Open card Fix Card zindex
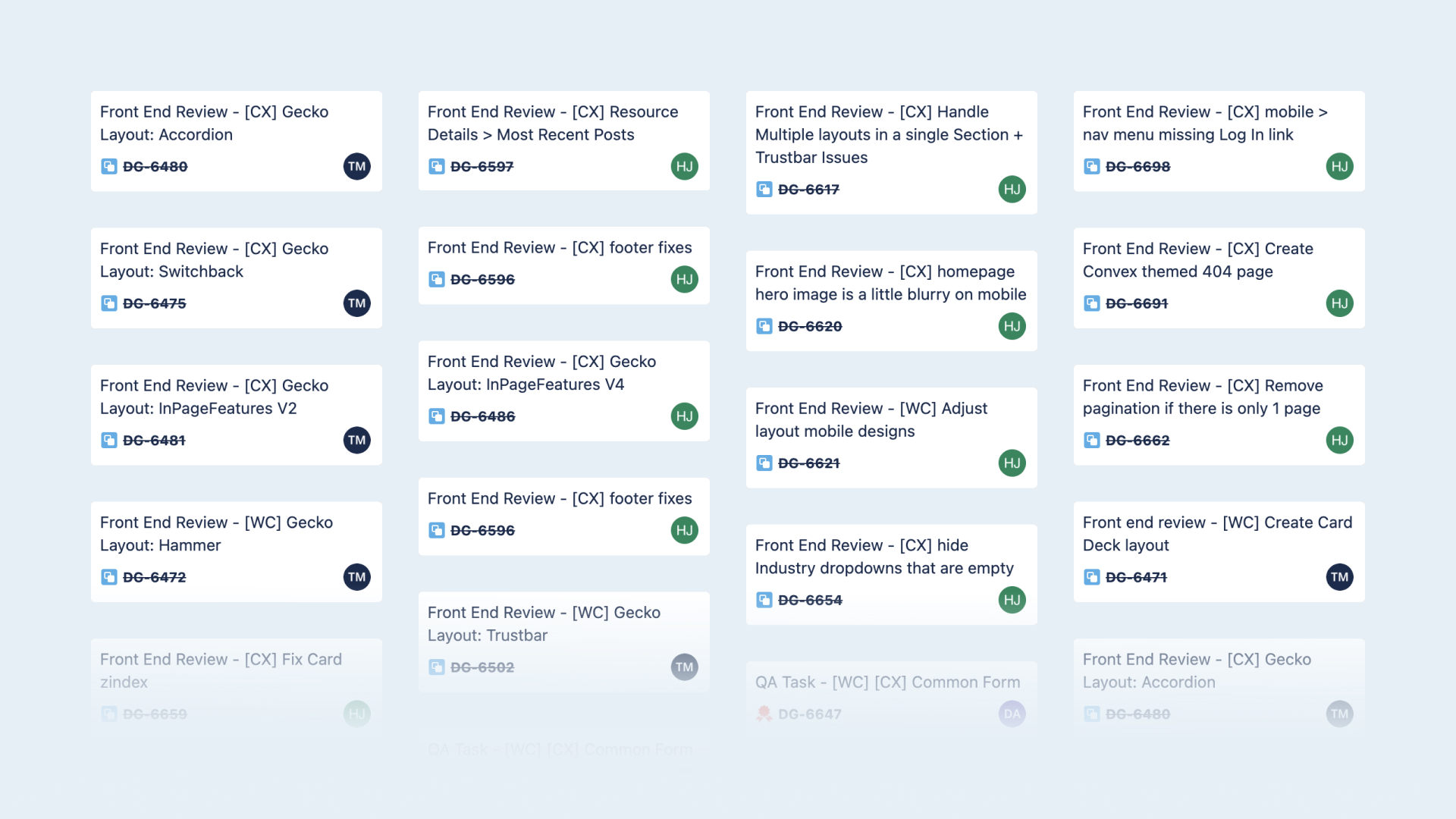Viewport: 1456px width, 819px height. [221, 670]
